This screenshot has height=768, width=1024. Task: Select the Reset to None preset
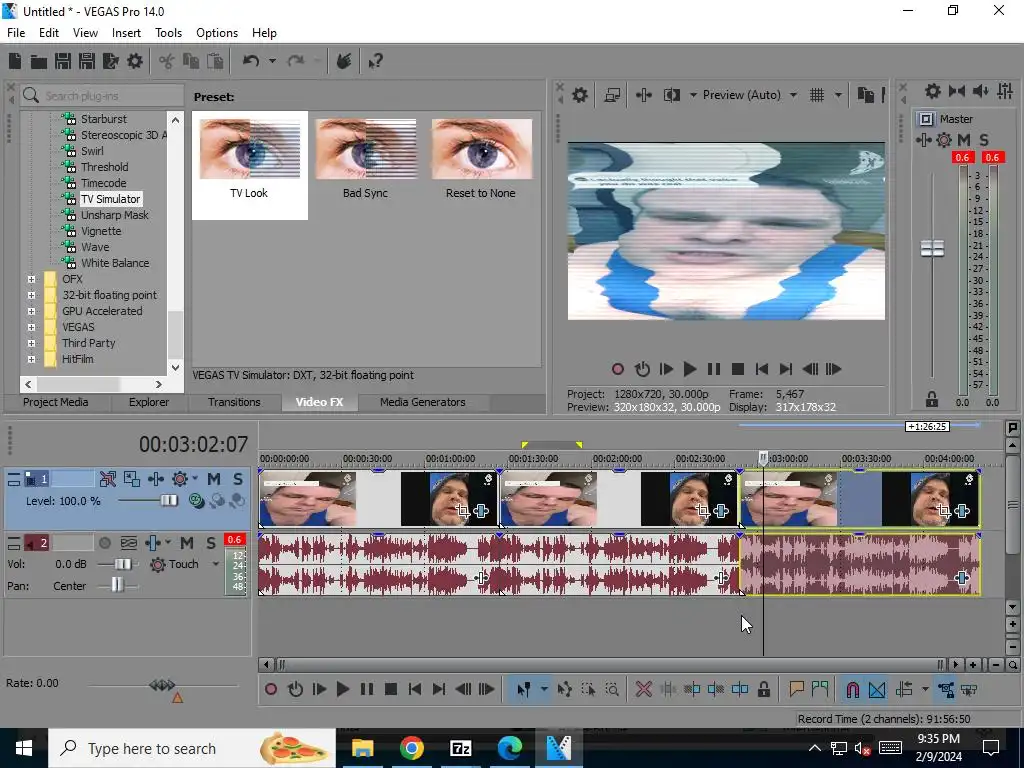coord(481,159)
